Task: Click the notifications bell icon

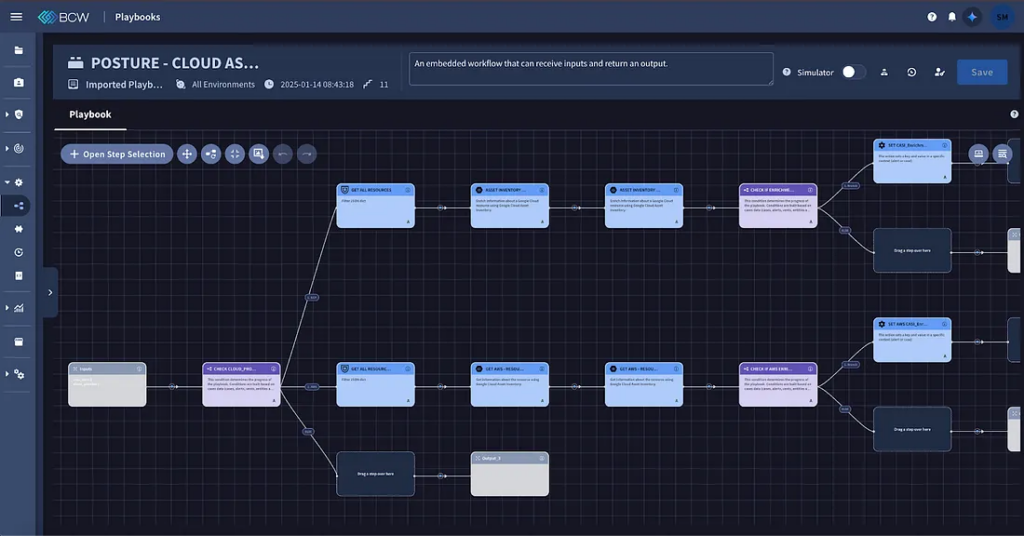Action: (x=951, y=17)
